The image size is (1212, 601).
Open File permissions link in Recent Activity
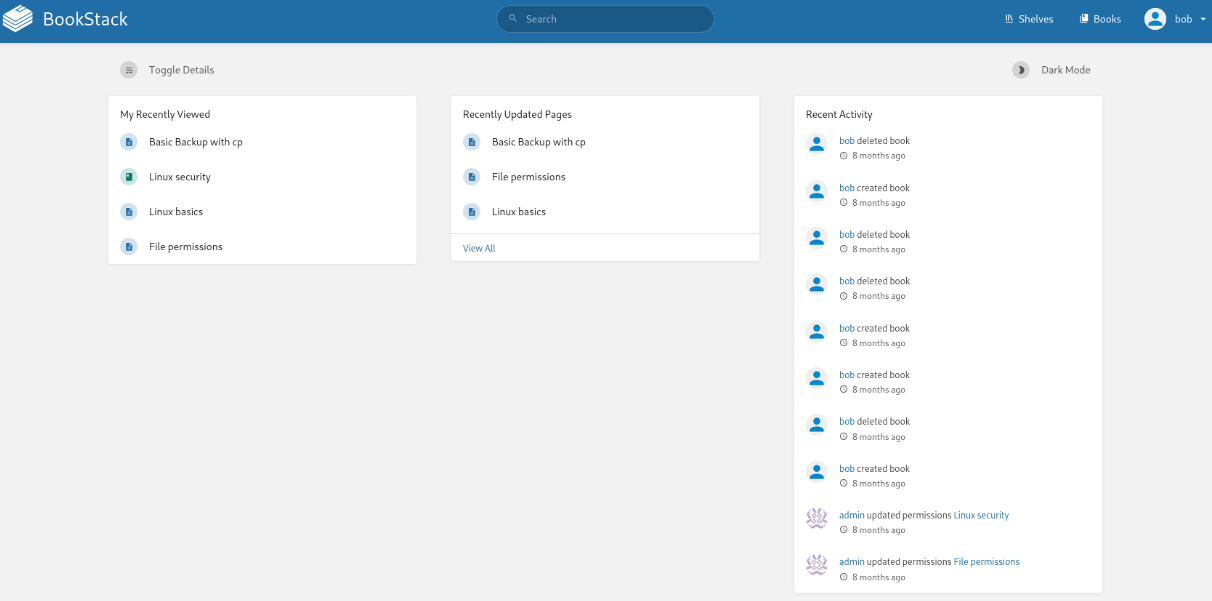pos(986,562)
